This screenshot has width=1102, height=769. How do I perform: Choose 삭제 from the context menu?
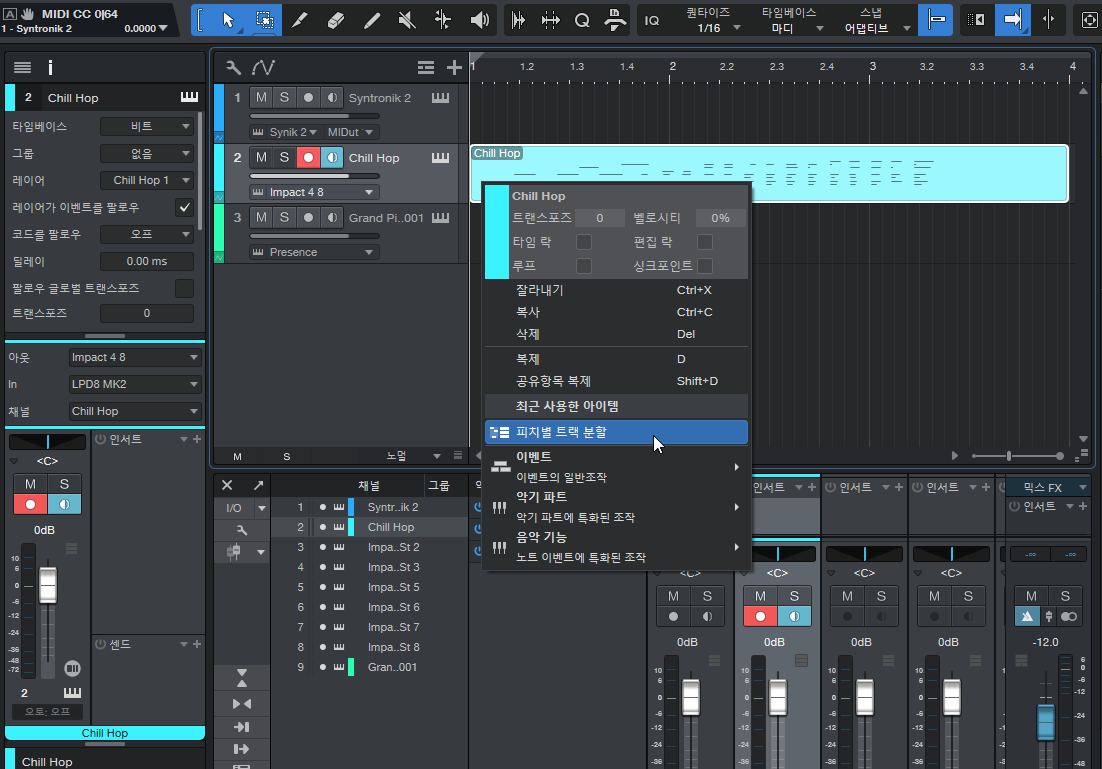click(x=616, y=334)
